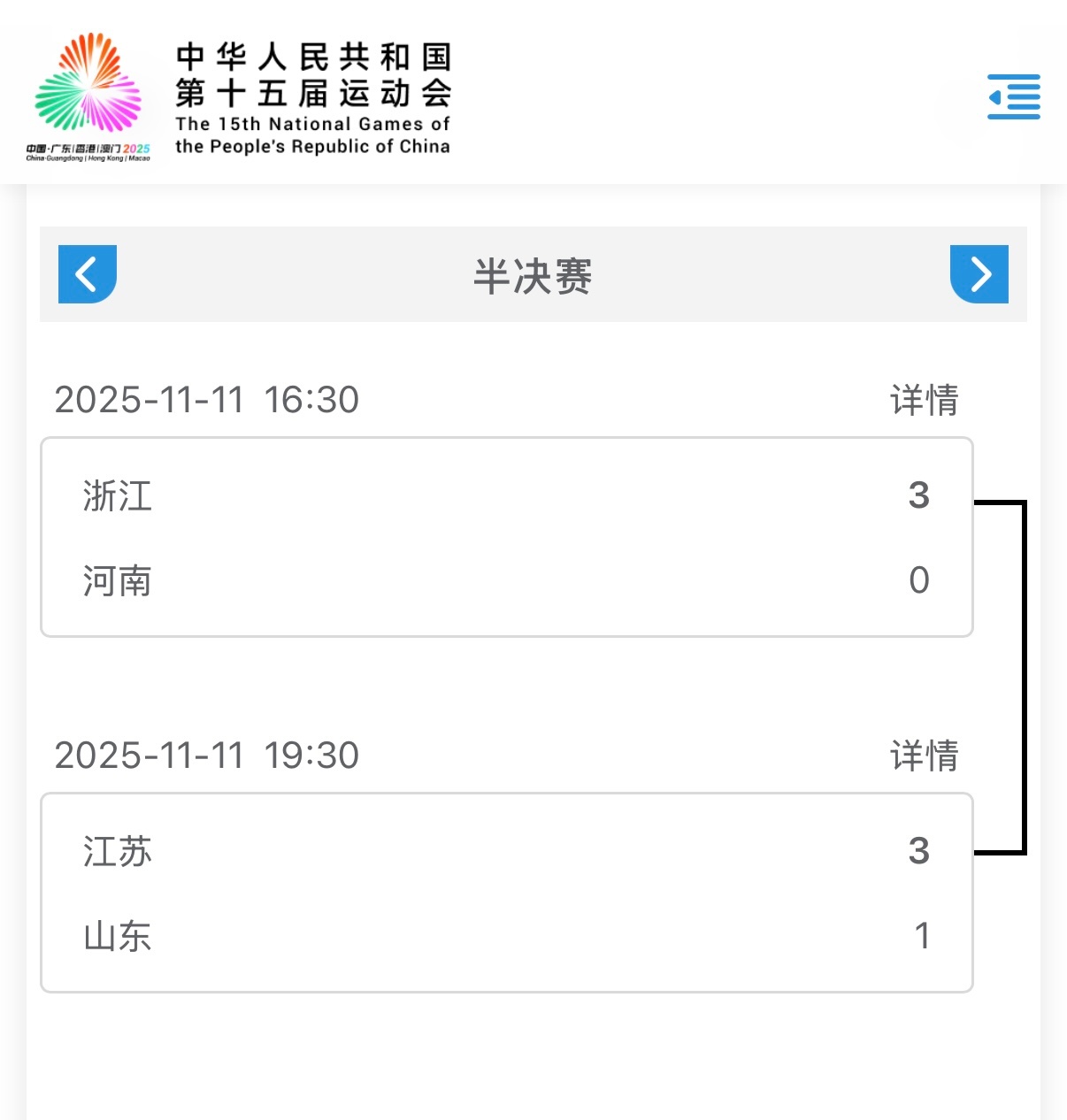Open 详情 for the 16:30 match

[924, 400]
